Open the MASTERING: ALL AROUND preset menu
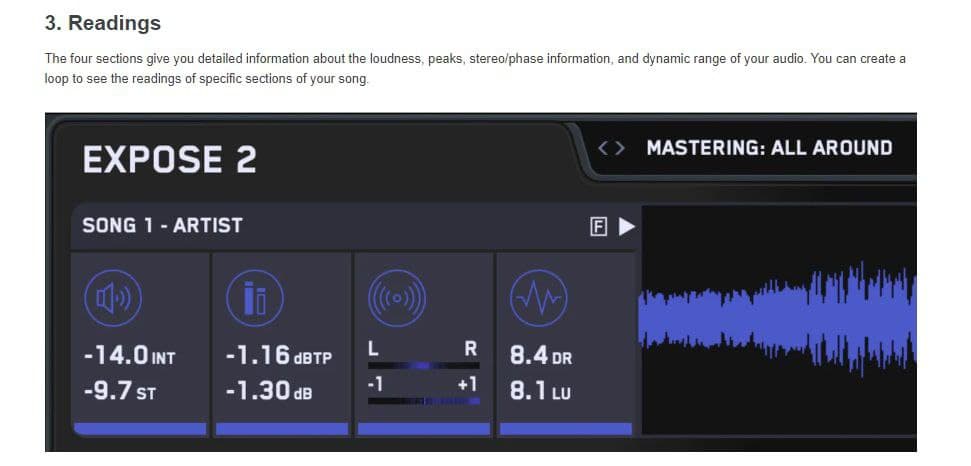 coord(769,148)
